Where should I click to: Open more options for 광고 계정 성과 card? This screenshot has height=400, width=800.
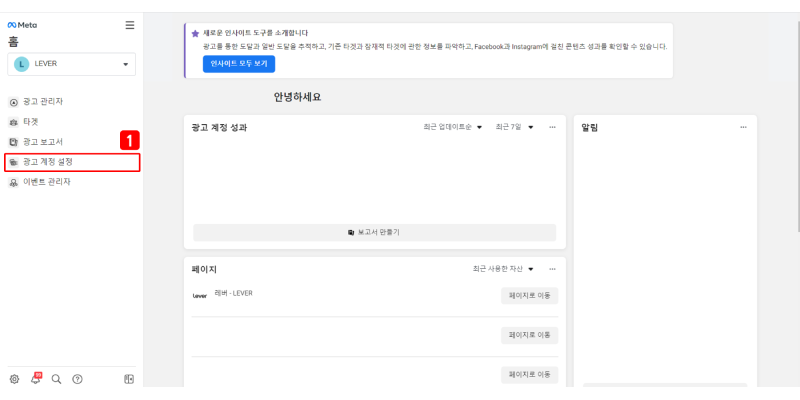pyautogui.click(x=553, y=127)
